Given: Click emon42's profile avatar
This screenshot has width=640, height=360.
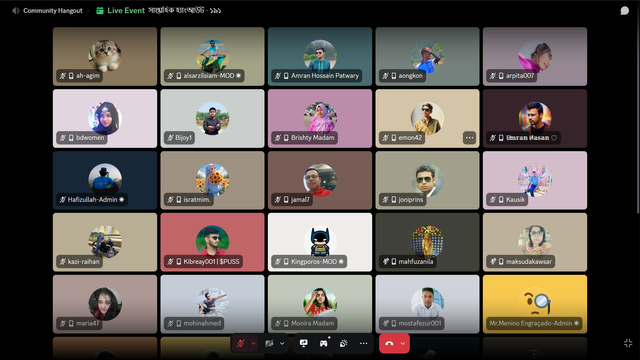Looking at the screenshot, I should click(427, 118).
